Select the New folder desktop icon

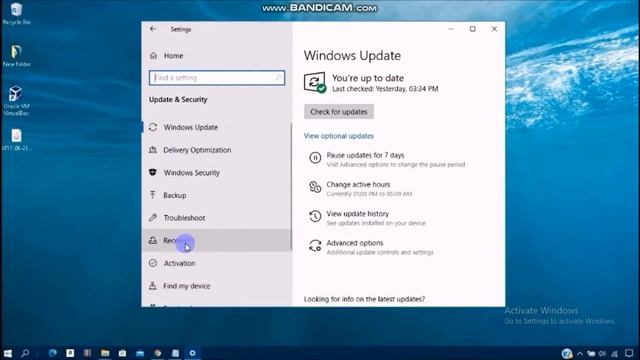point(16,56)
